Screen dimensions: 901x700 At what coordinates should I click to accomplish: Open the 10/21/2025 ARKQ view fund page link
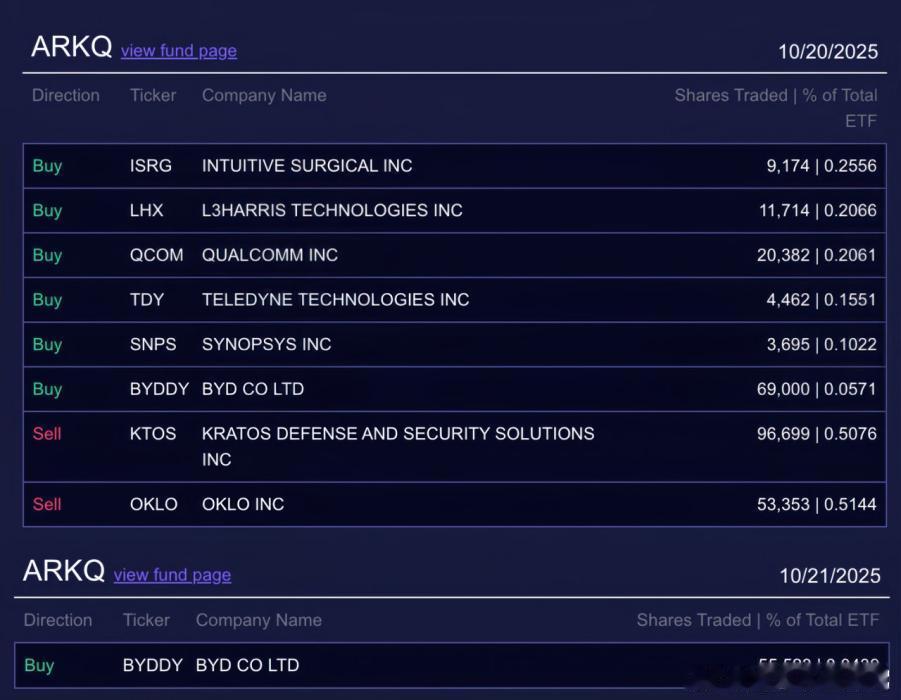(x=172, y=575)
